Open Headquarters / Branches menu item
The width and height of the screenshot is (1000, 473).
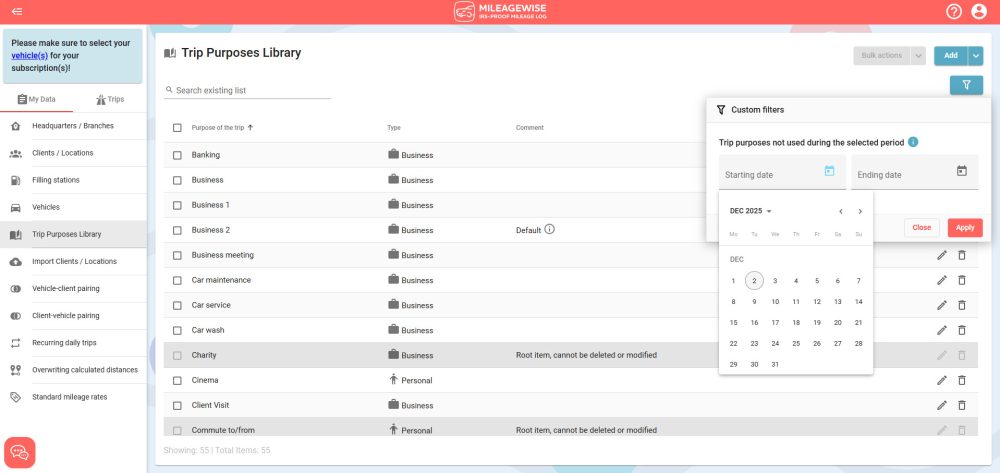pos(73,126)
